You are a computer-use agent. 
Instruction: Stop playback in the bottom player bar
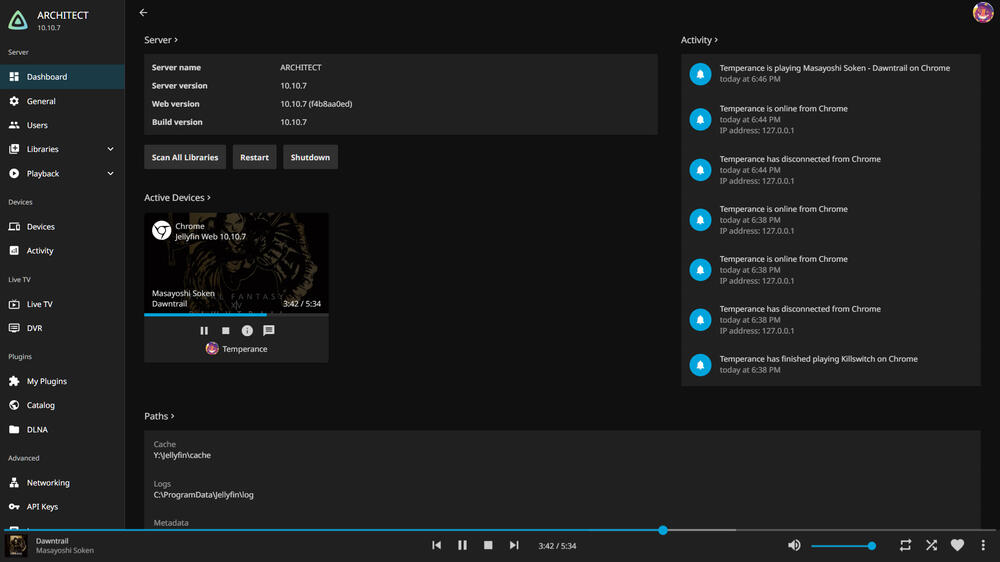click(488, 545)
